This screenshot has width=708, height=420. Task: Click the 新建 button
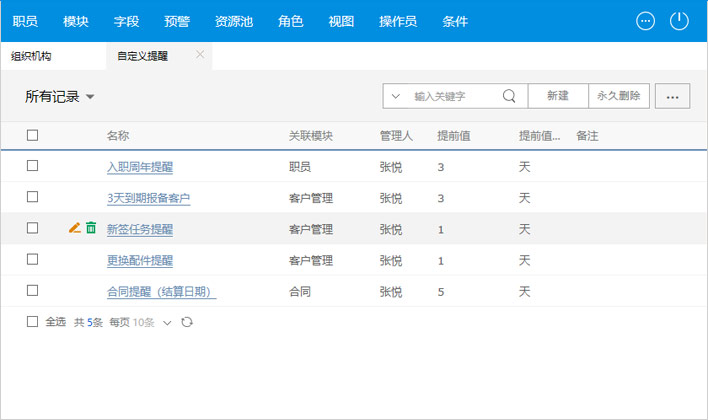[x=557, y=96]
